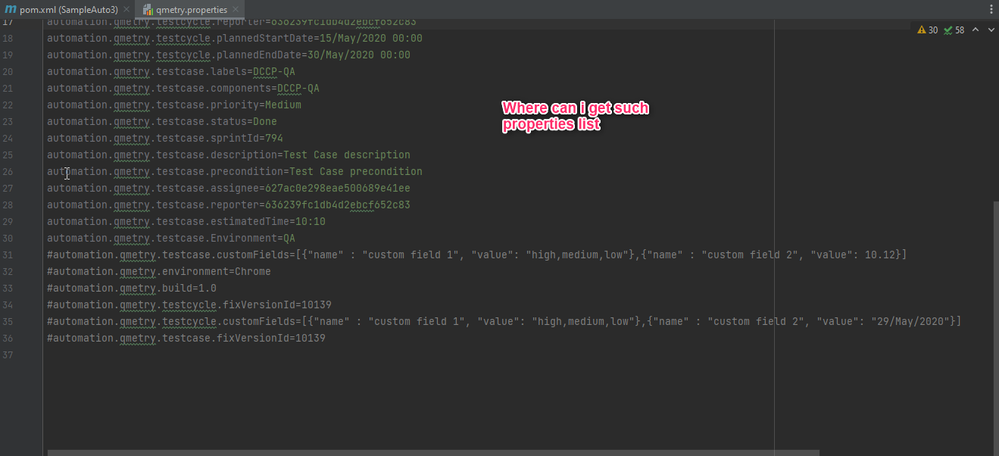Click the value "Chrome" on line 32
Screen dimensions: 999x456
253,271
